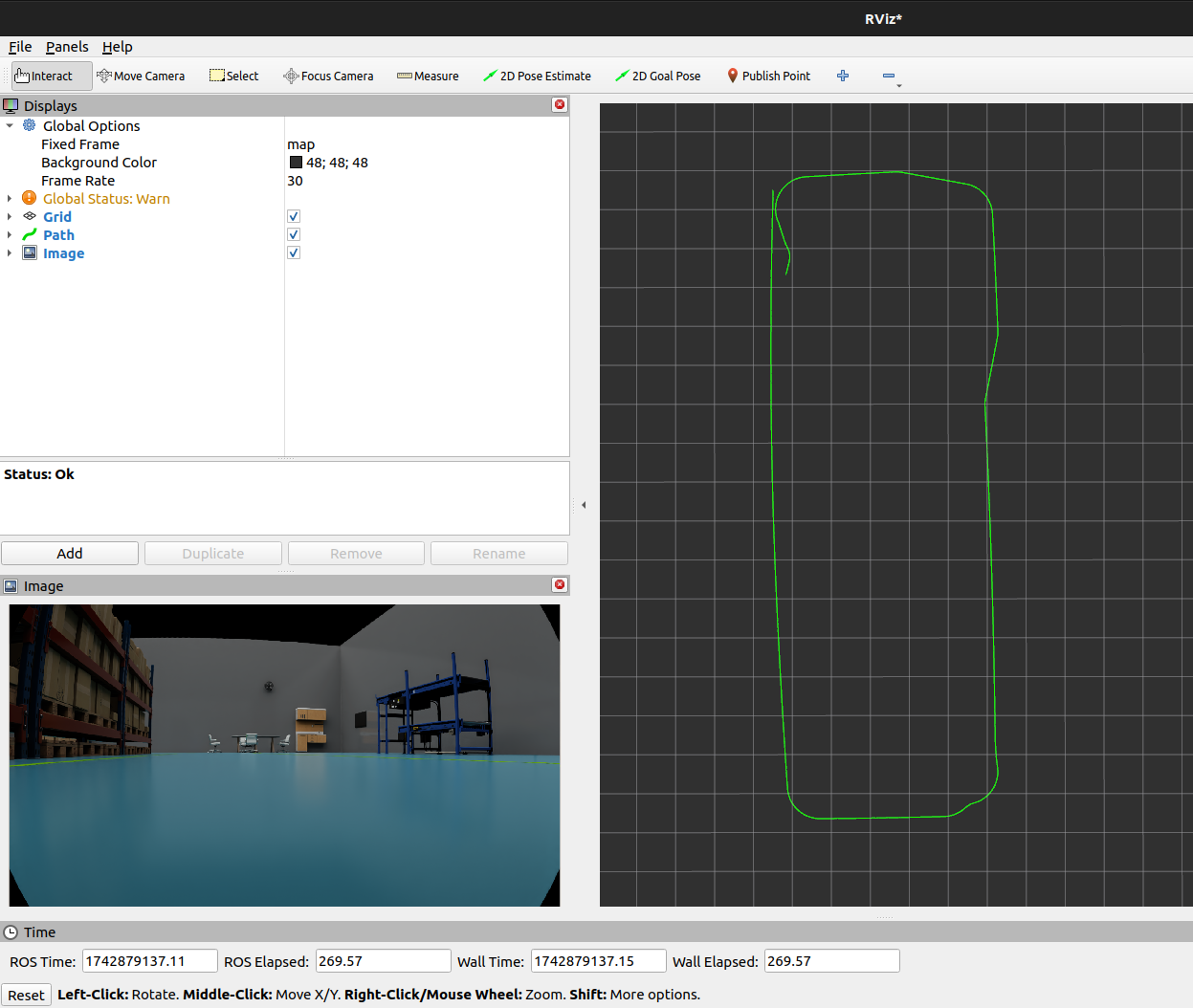
Task: Enable the Focus Camera tool
Action: (328, 77)
